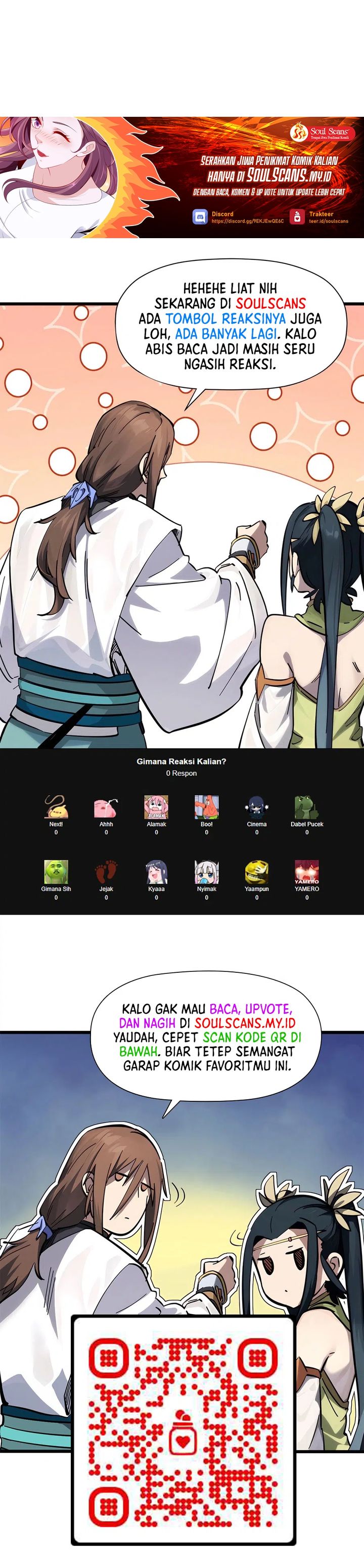React with the Jejak footprints emoji
Viewport: 364px width, 1568px height.
(106, 872)
